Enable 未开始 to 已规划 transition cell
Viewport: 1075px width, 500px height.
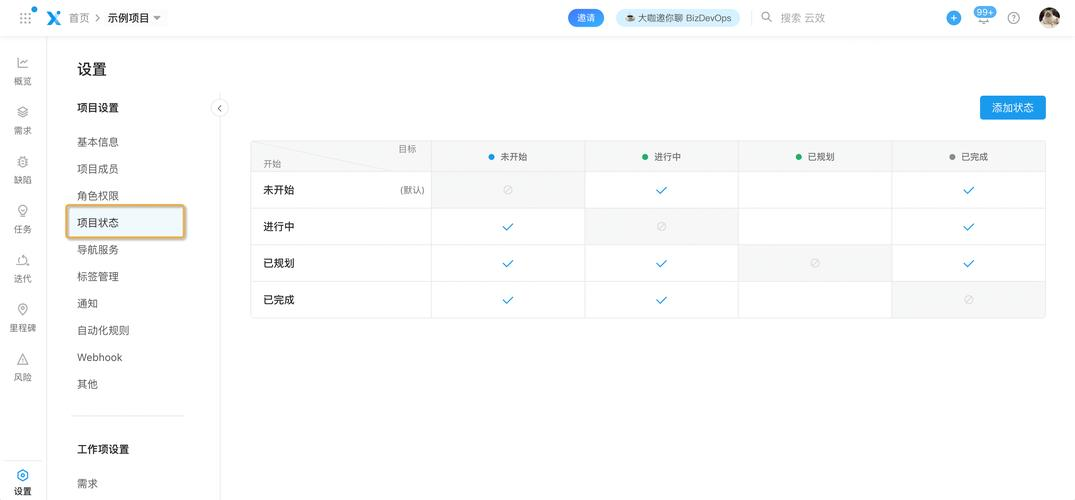[x=815, y=190]
